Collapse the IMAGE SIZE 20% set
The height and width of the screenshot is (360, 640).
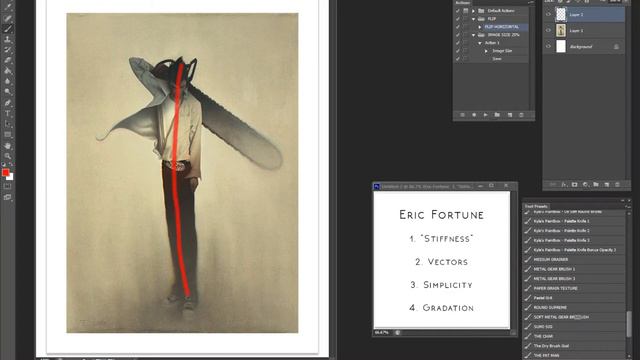[473, 35]
